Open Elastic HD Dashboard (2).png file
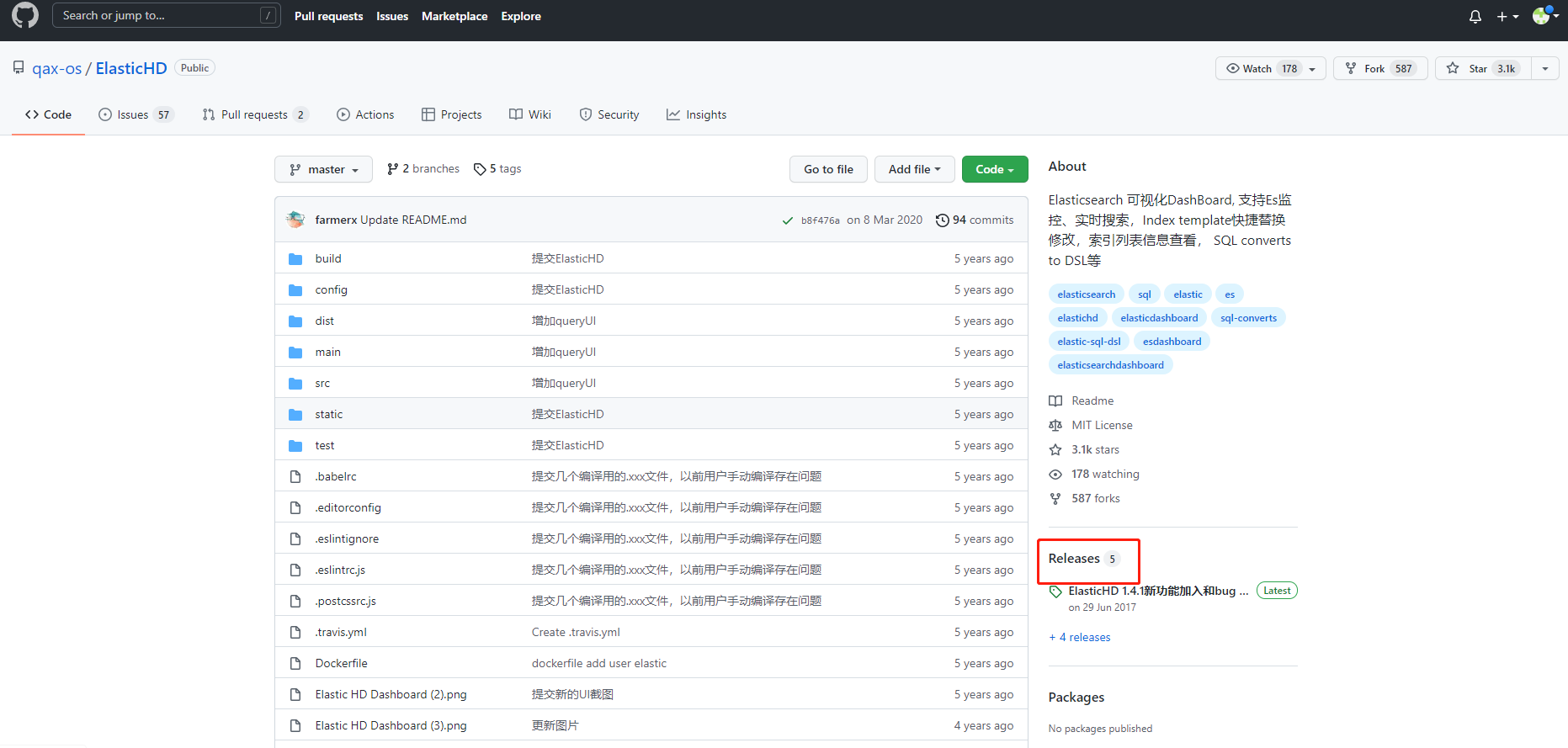Screen dimensions: 1568x748 (x=391, y=694)
